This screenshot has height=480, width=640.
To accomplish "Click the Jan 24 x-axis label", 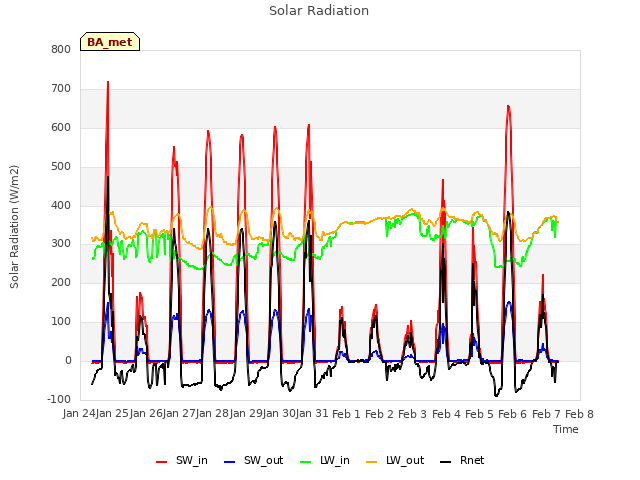I will (79, 413).
